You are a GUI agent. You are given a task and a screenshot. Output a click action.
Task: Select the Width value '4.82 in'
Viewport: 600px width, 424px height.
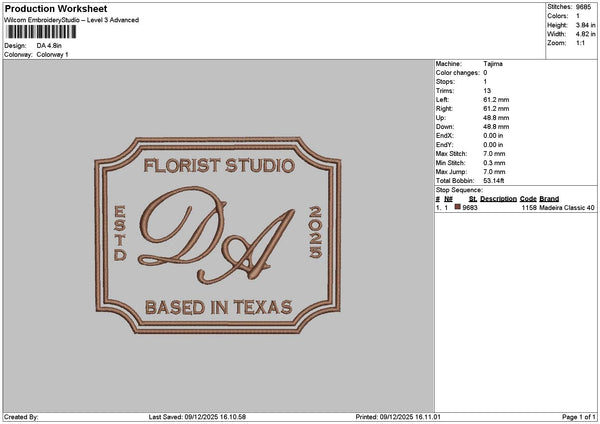pyautogui.click(x=585, y=34)
